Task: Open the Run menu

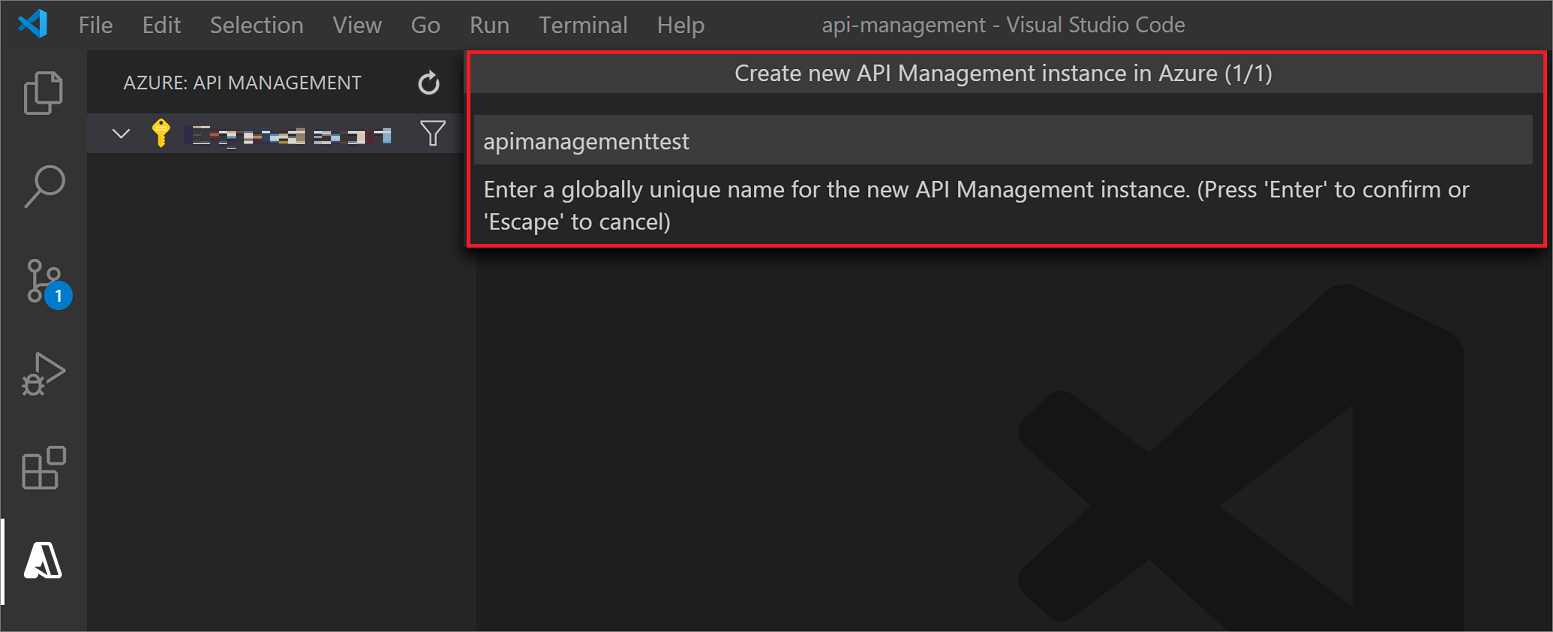Action: (x=489, y=24)
